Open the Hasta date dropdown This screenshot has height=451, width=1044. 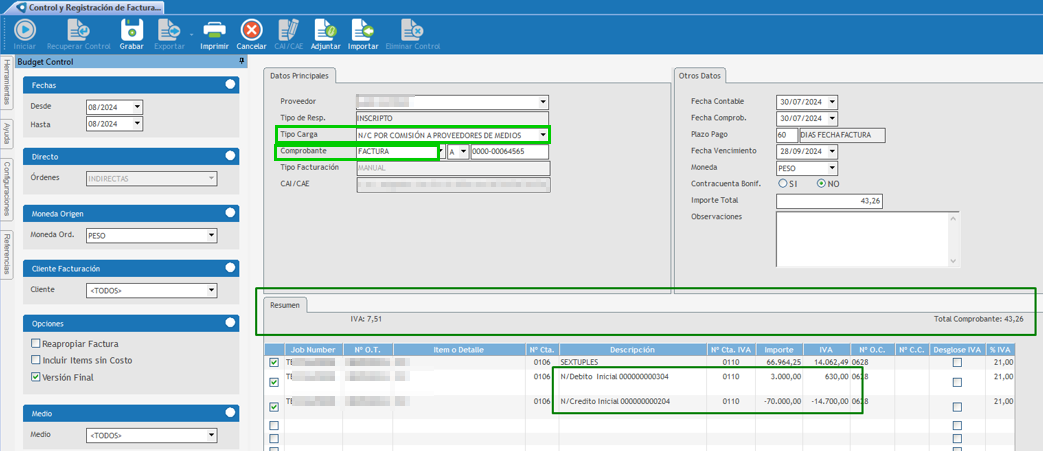137,124
